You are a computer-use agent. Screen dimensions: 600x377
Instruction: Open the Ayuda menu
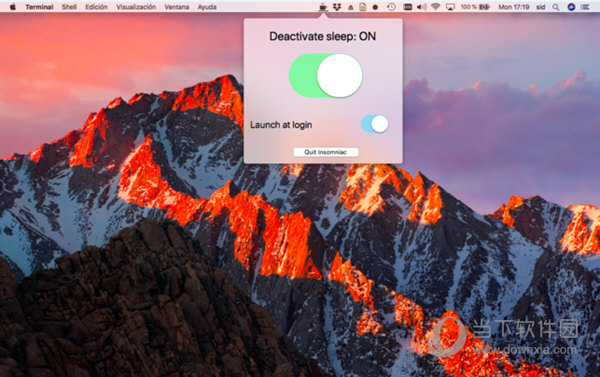(x=207, y=7)
